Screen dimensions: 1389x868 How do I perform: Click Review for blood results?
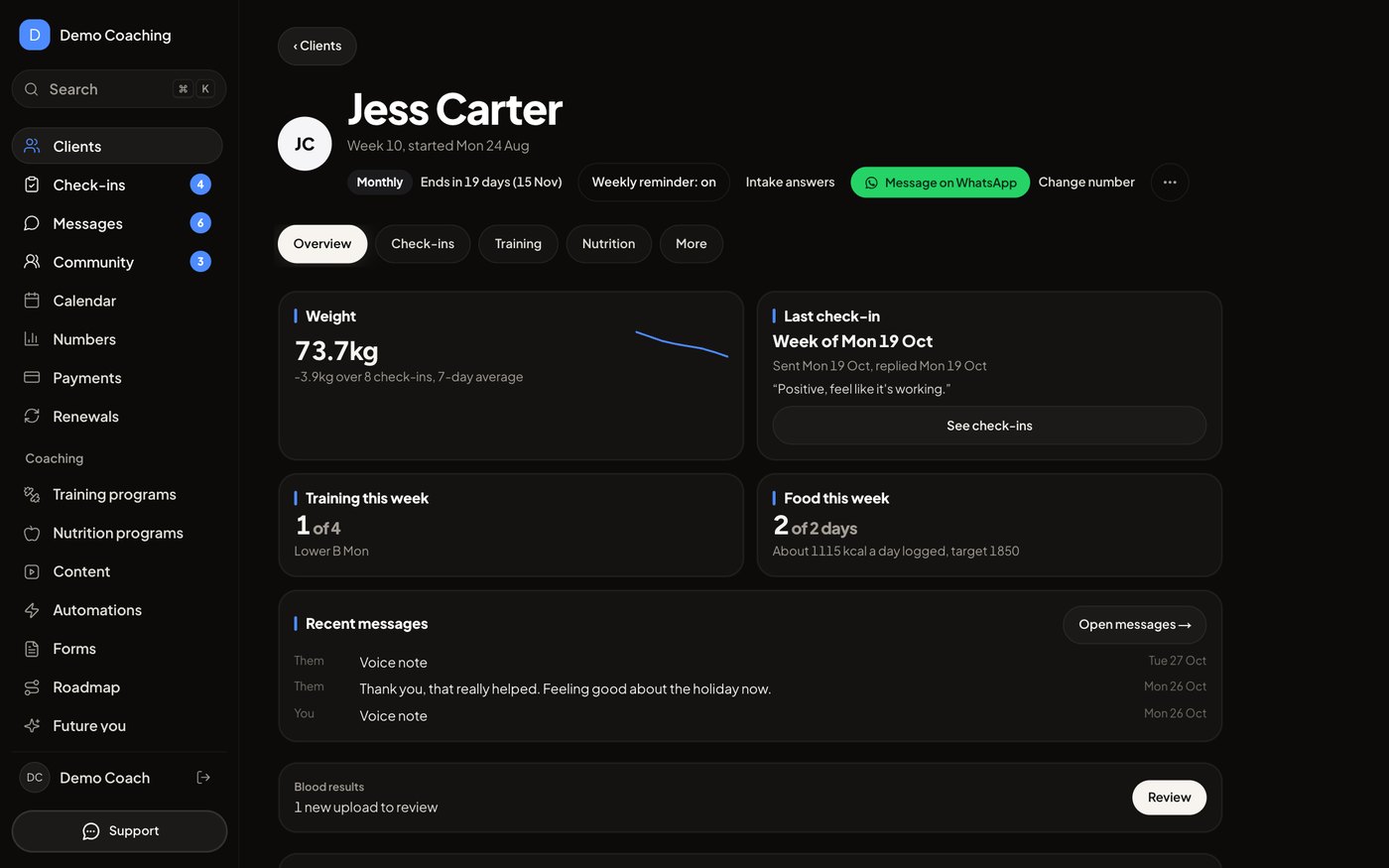(1170, 798)
